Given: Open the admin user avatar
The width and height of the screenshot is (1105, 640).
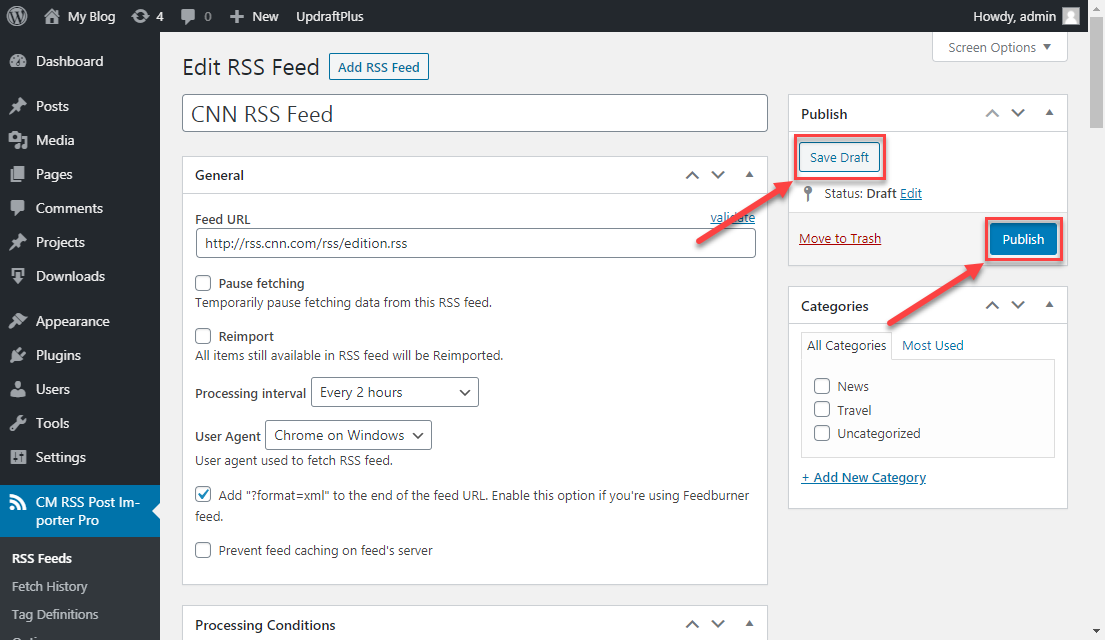Looking at the screenshot, I should coord(1071,16).
